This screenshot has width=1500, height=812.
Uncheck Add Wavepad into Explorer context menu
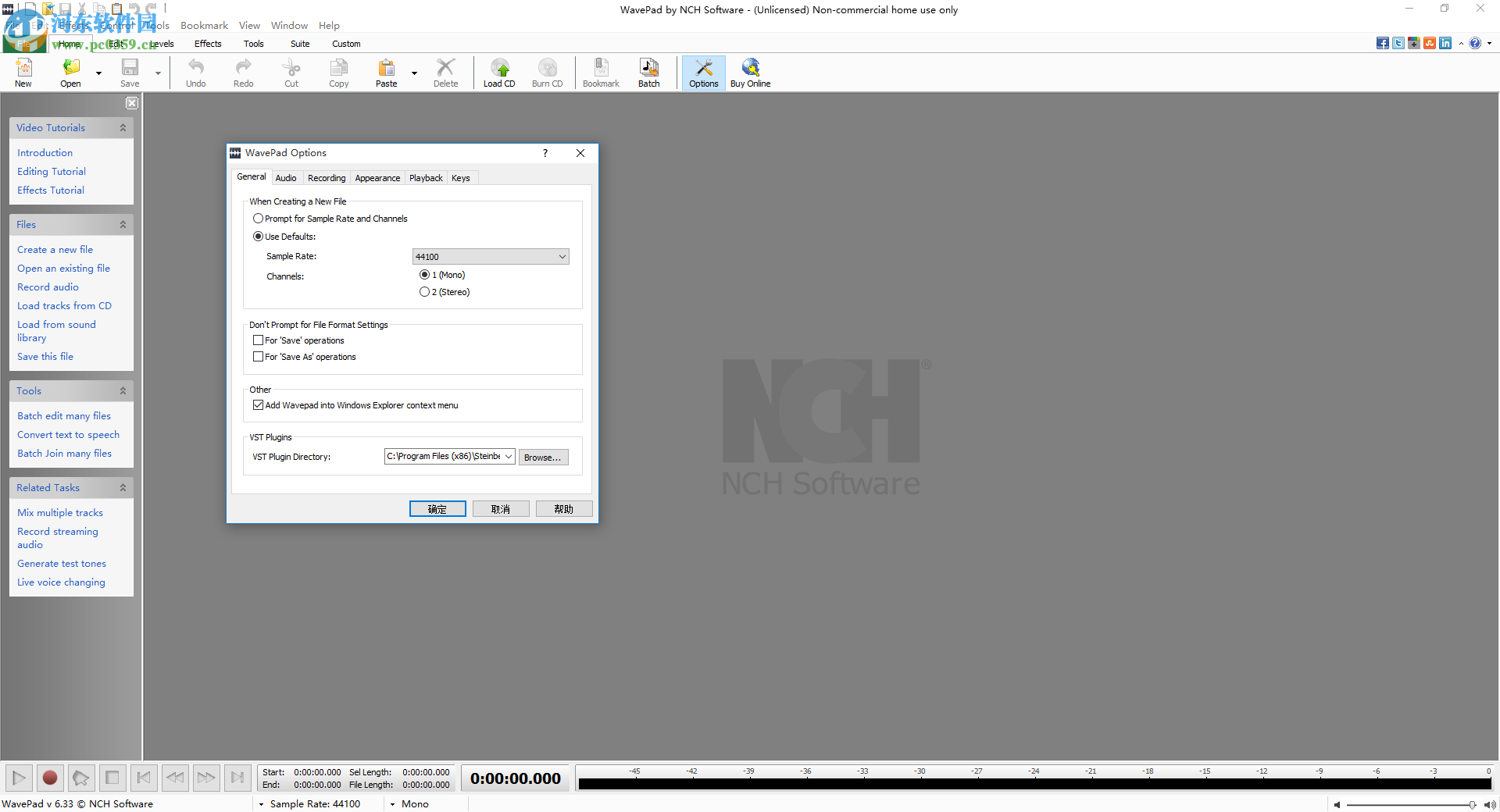258,405
